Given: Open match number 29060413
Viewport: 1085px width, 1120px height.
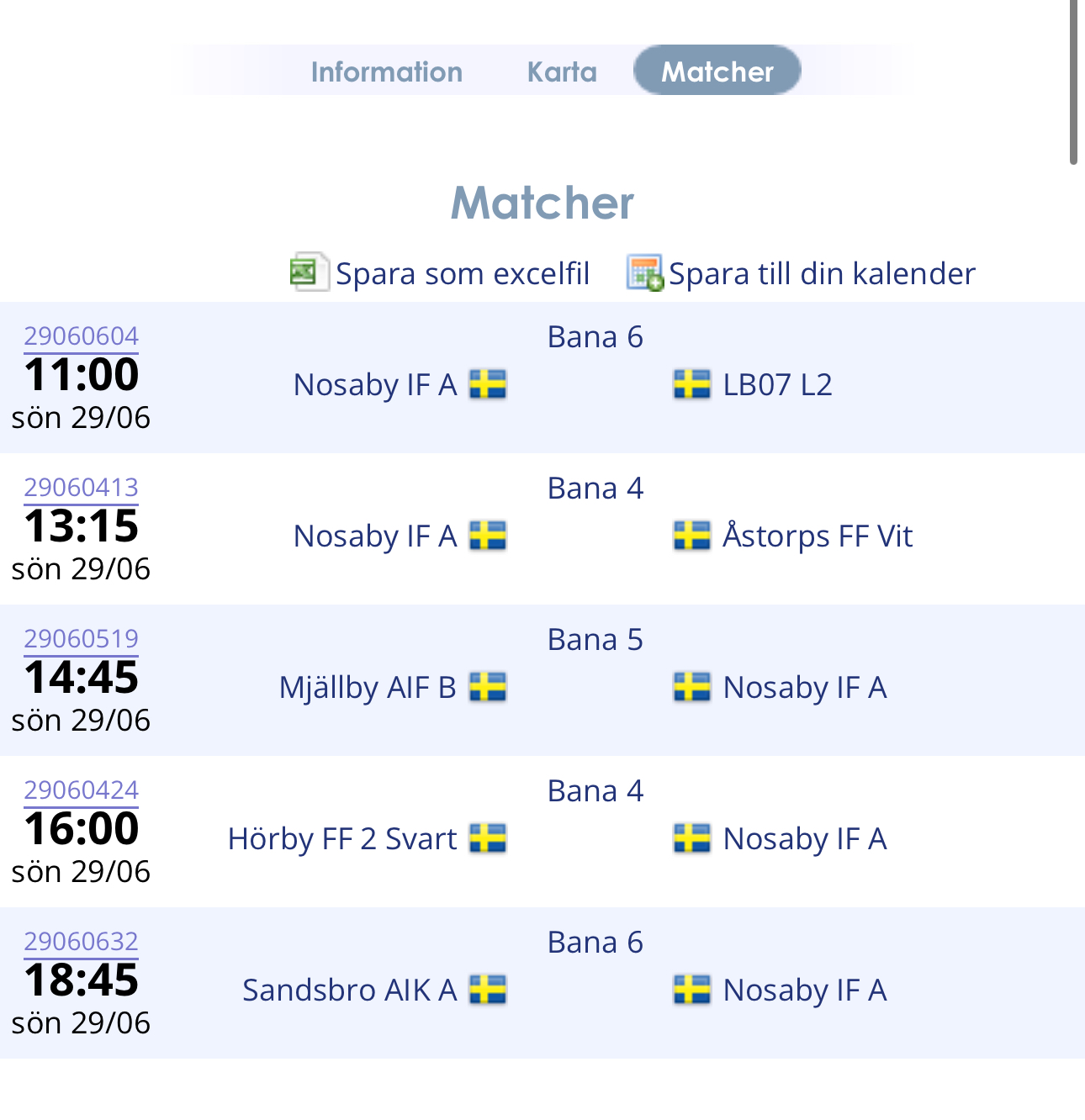Looking at the screenshot, I should (x=81, y=488).
